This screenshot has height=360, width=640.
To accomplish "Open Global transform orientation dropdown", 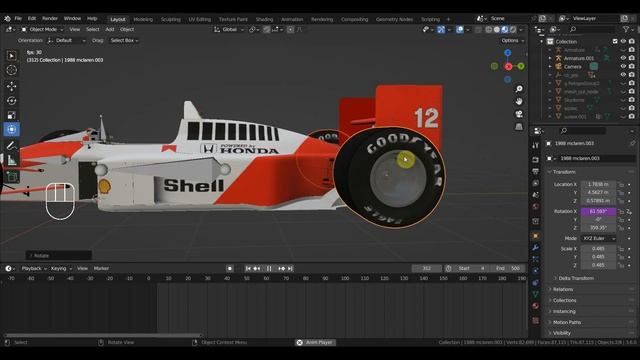I will pos(229,29).
